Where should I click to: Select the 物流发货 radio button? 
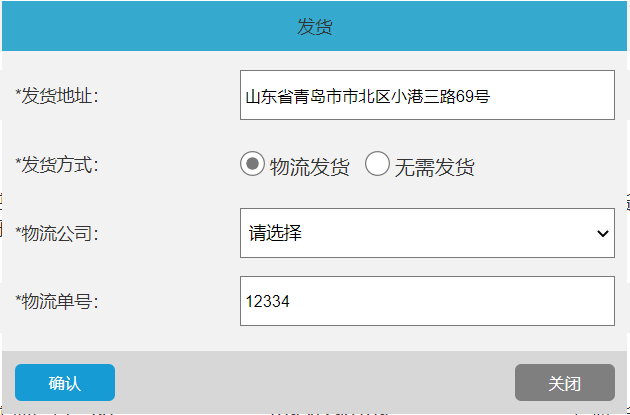point(253,165)
